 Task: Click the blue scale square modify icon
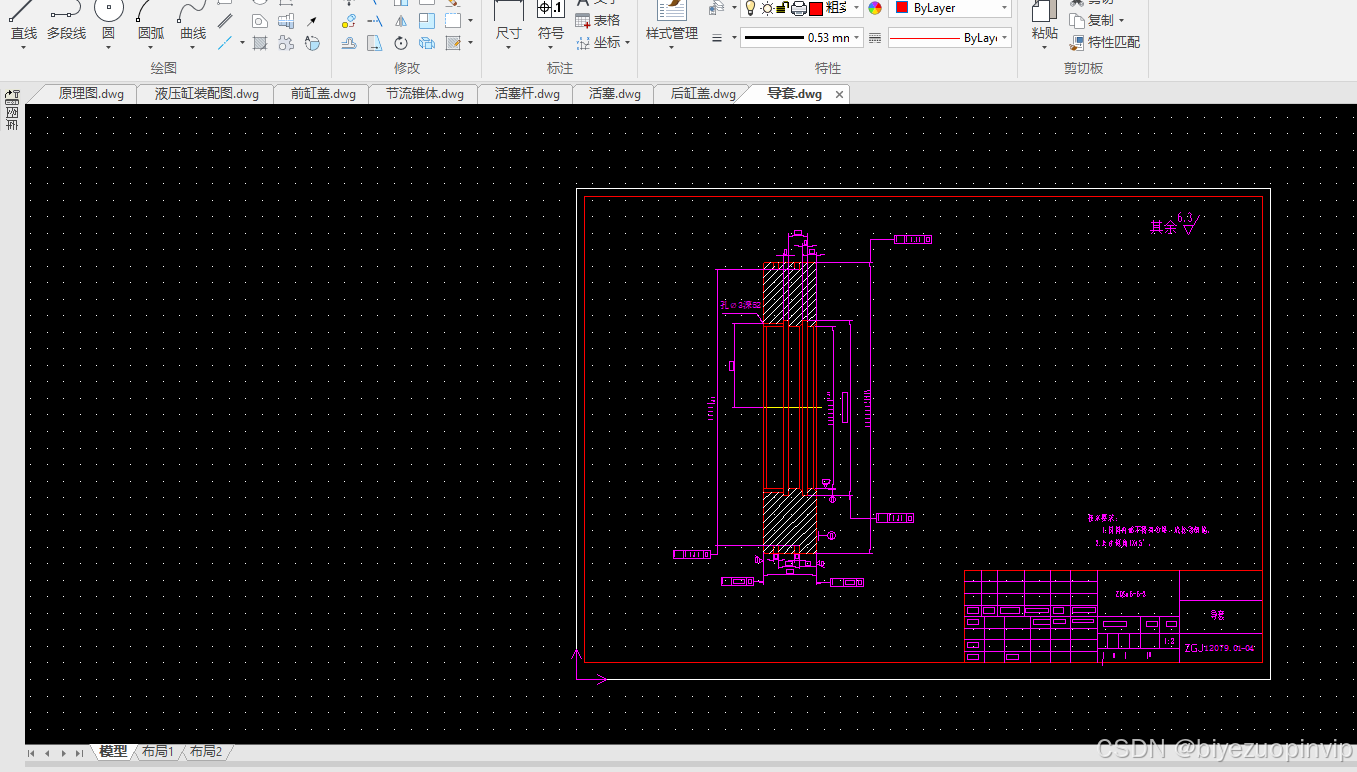pyautogui.click(x=427, y=21)
